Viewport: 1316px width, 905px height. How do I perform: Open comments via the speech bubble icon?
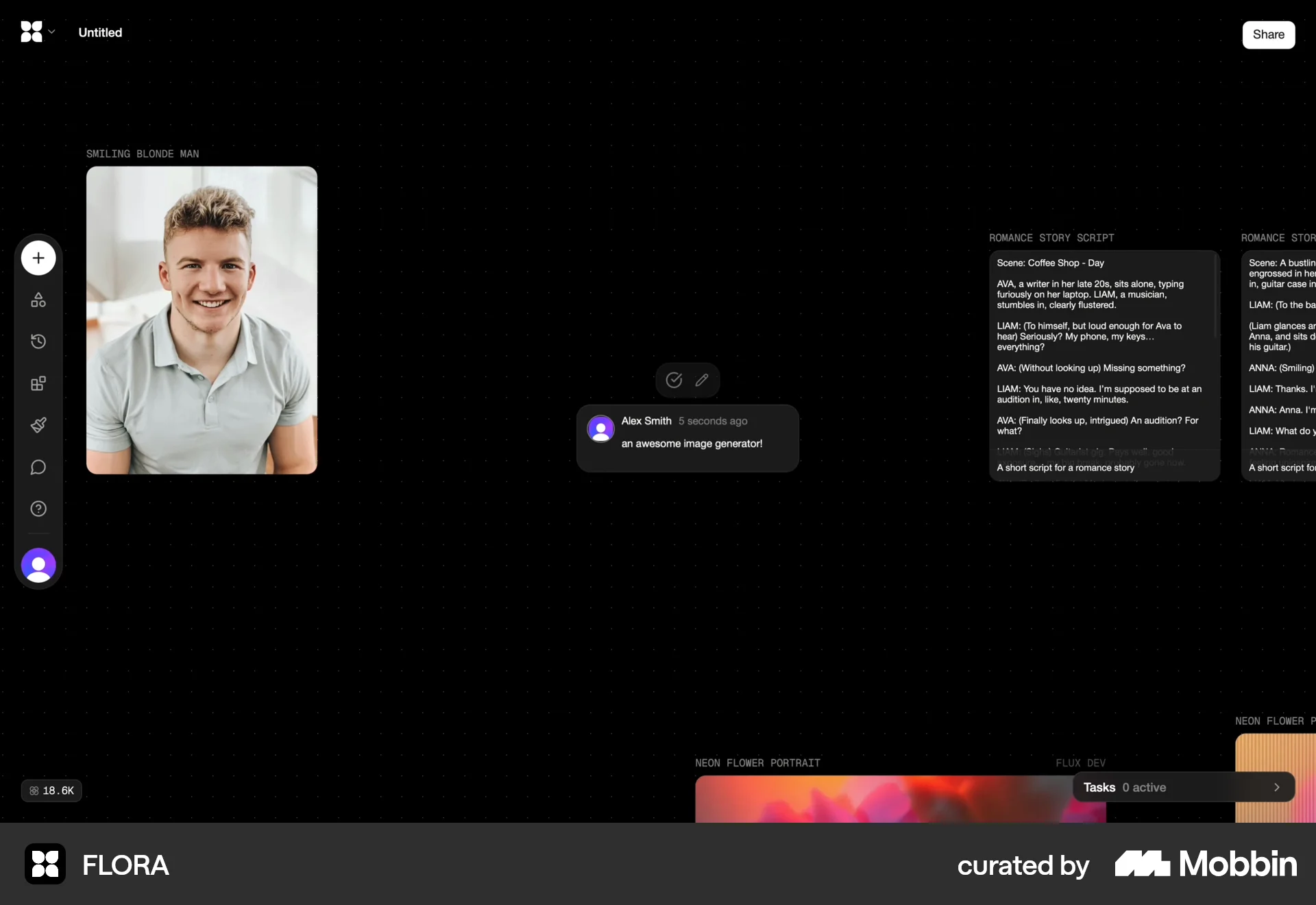(x=38, y=468)
